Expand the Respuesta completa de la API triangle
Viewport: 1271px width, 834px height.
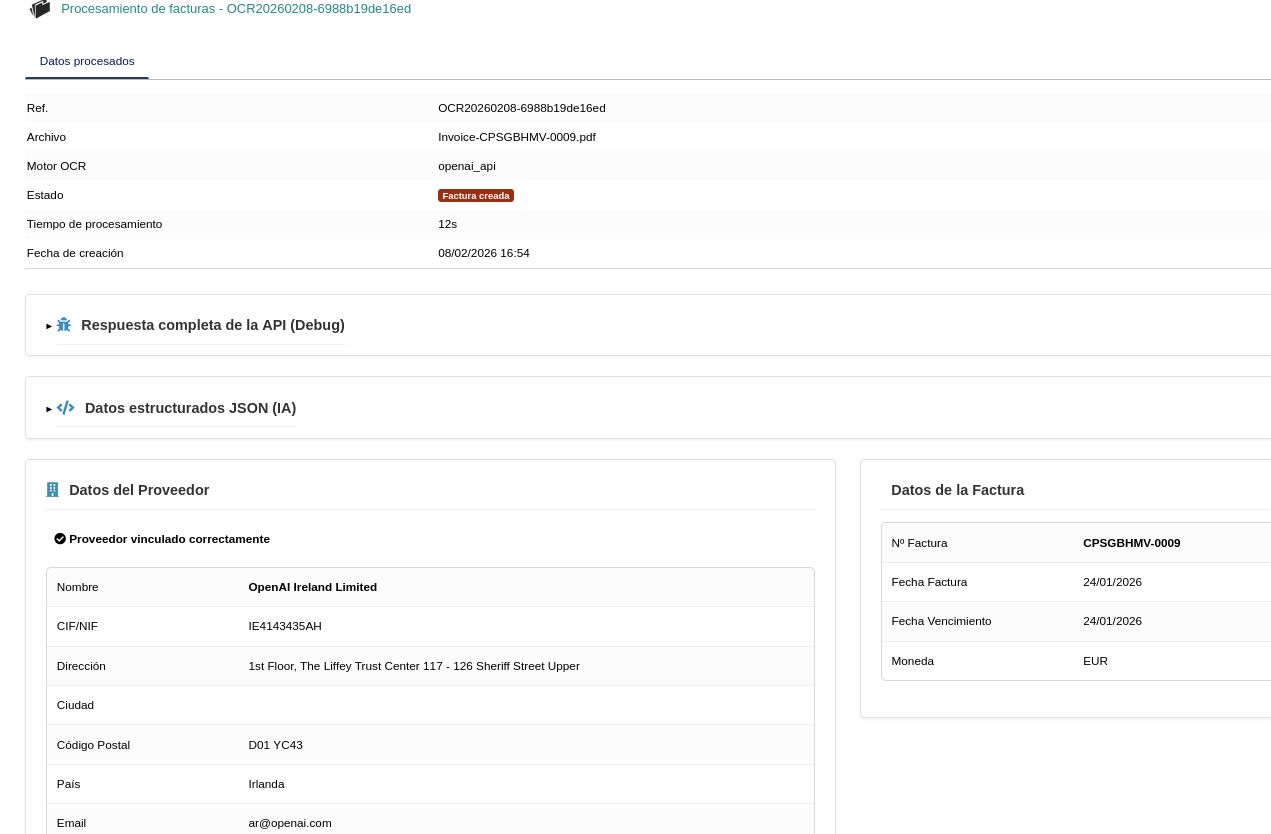(49, 326)
